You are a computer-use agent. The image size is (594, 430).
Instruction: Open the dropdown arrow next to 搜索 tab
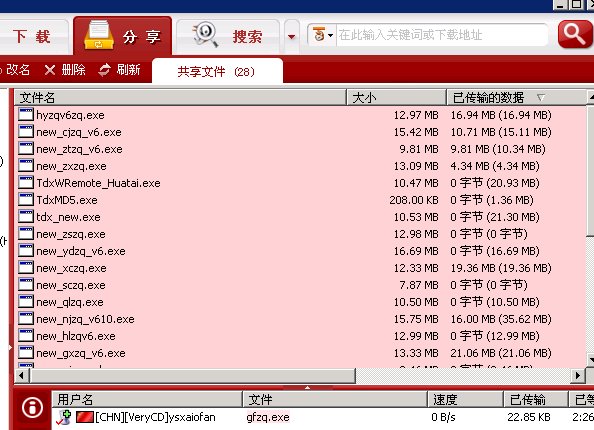291,37
